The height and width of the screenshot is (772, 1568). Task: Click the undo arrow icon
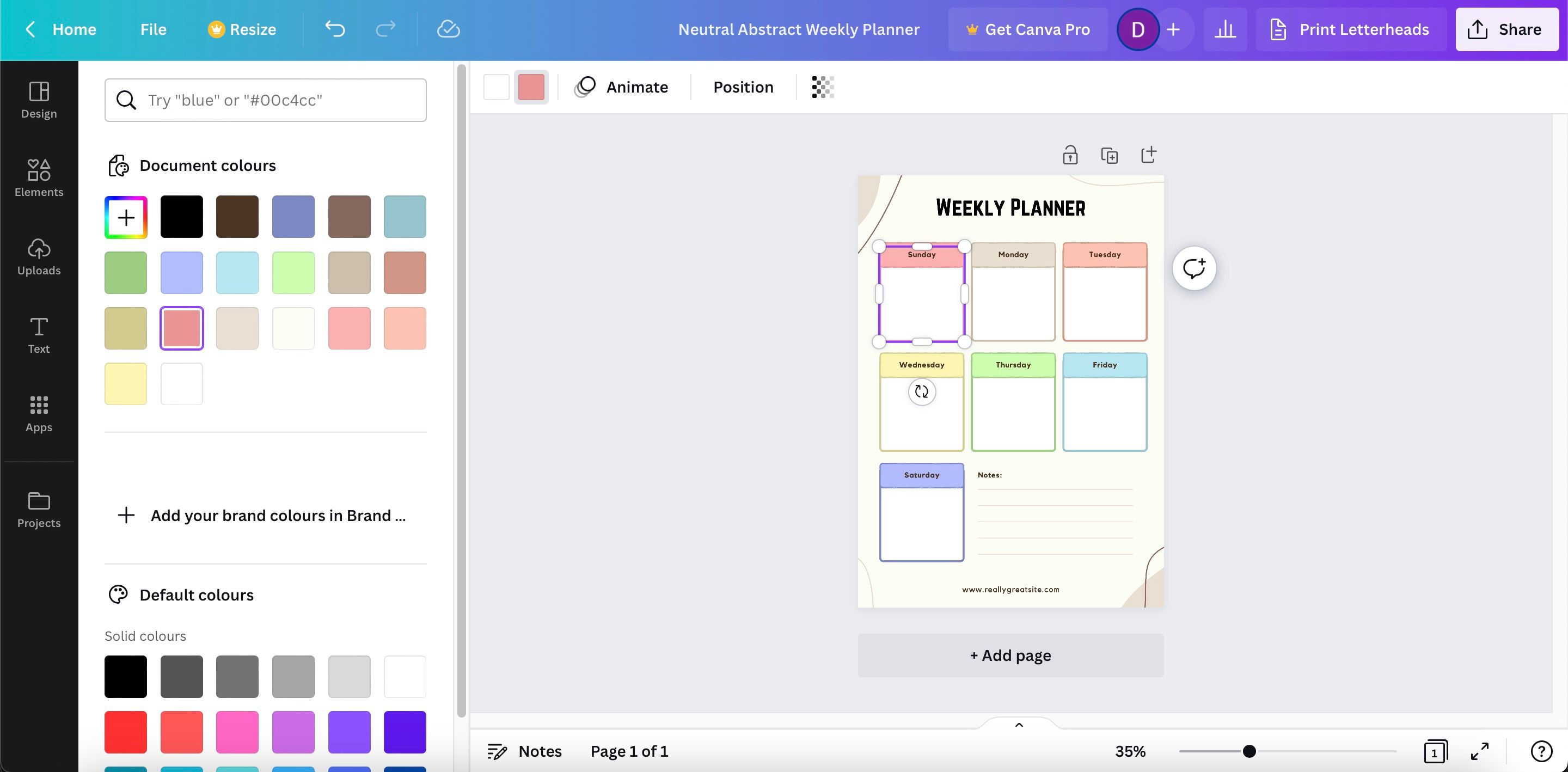[x=335, y=29]
